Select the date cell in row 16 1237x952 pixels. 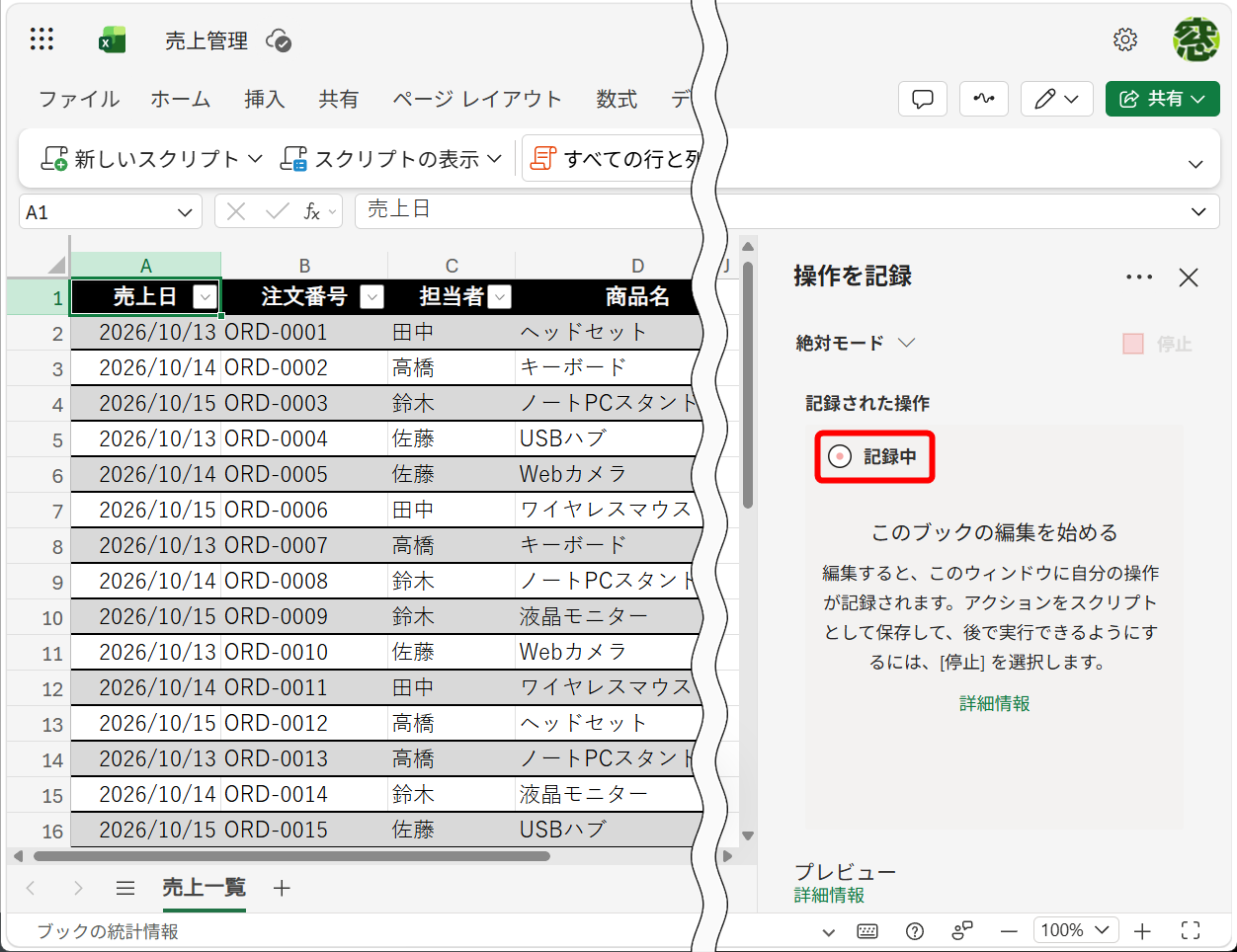pyautogui.click(x=145, y=830)
